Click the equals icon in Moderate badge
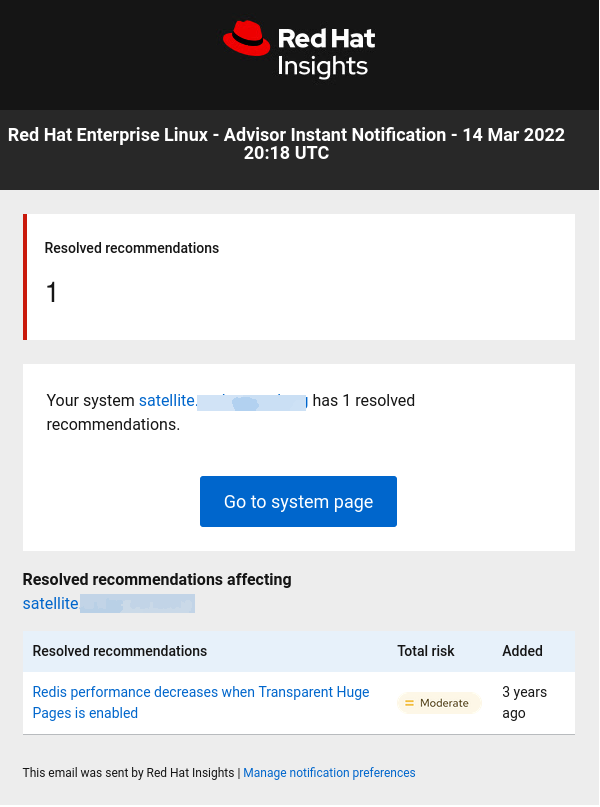 point(409,703)
